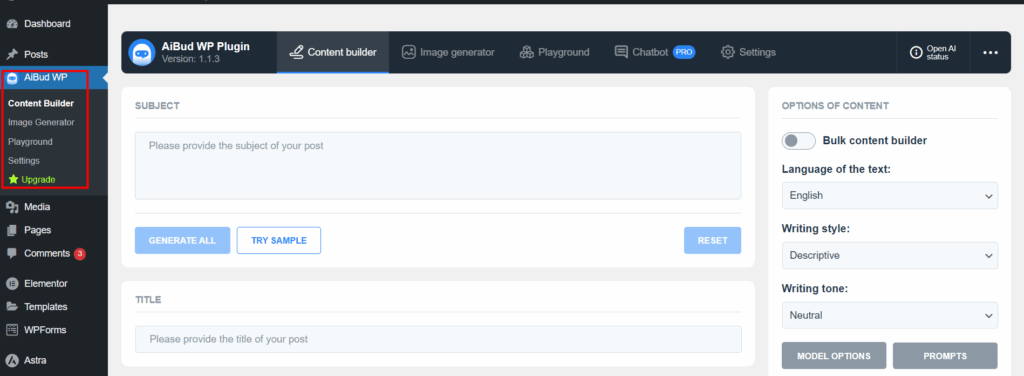Open the three-dots more options menu

pos(991,53)
